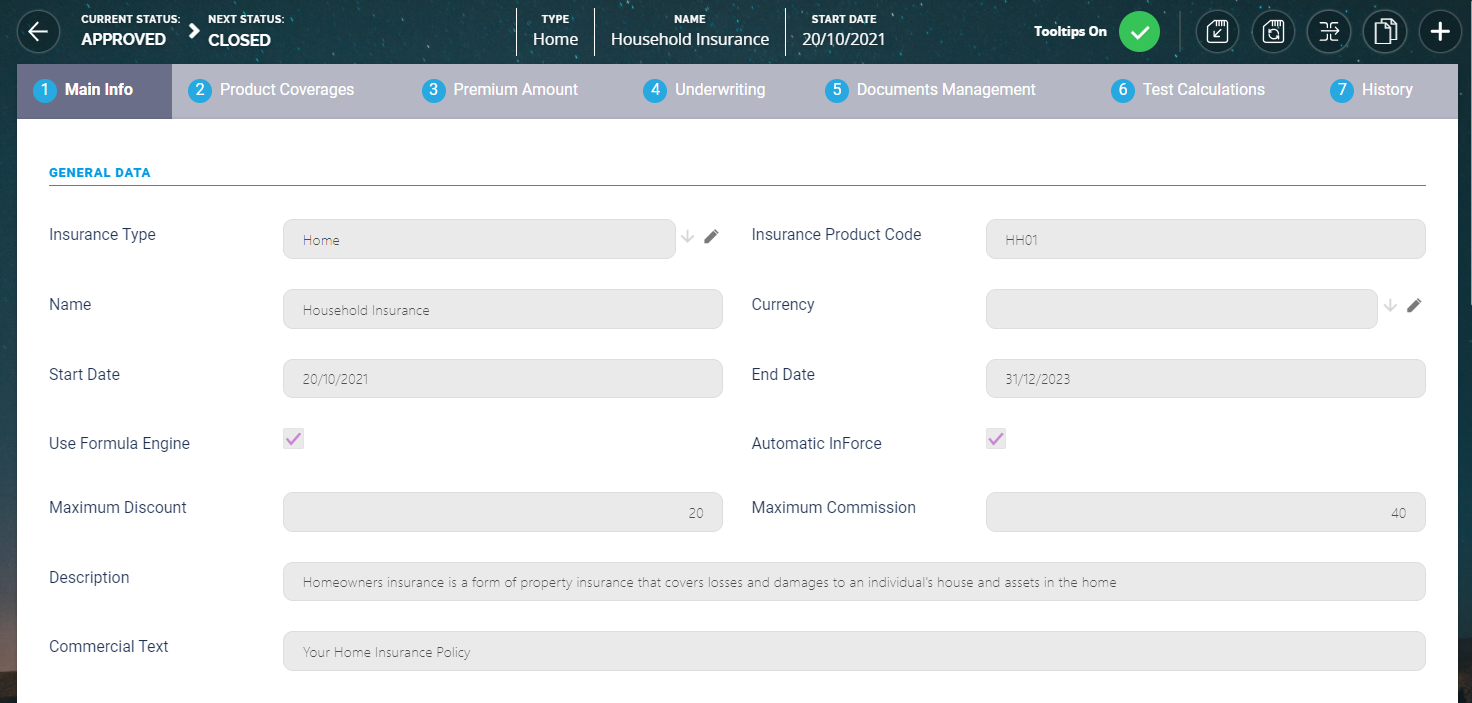Click the Maximum Discount field
This screenshot has height=703, width=1472.
502,512
